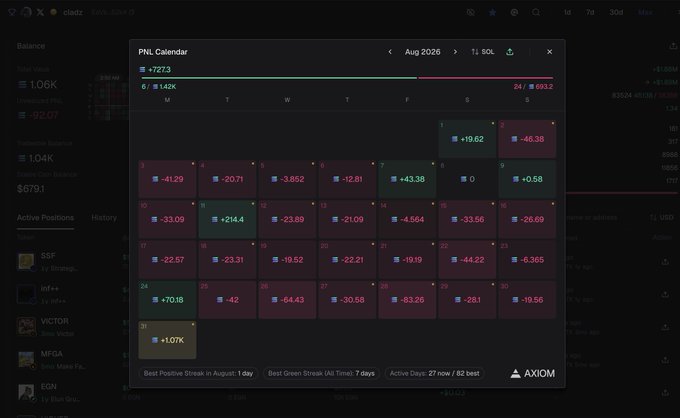Select Max timeframe in background header

click(645, 12)
